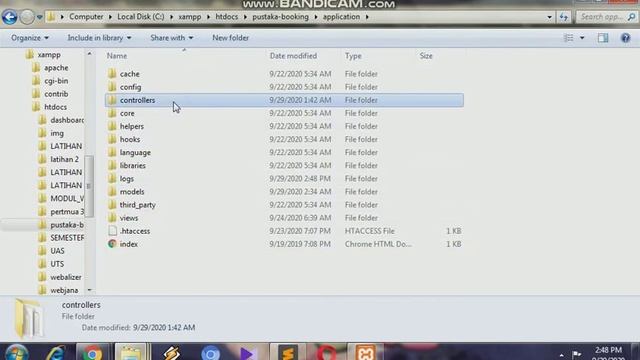Select pustaka-booking breadcrumb

click(280, 17)
